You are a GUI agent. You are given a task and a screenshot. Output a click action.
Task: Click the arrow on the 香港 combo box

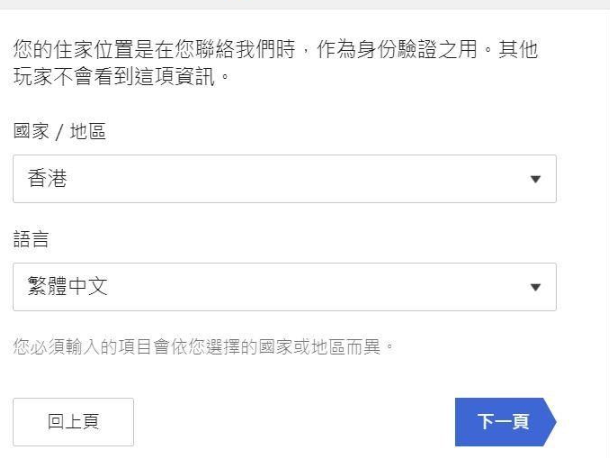(x=535, y=180)
